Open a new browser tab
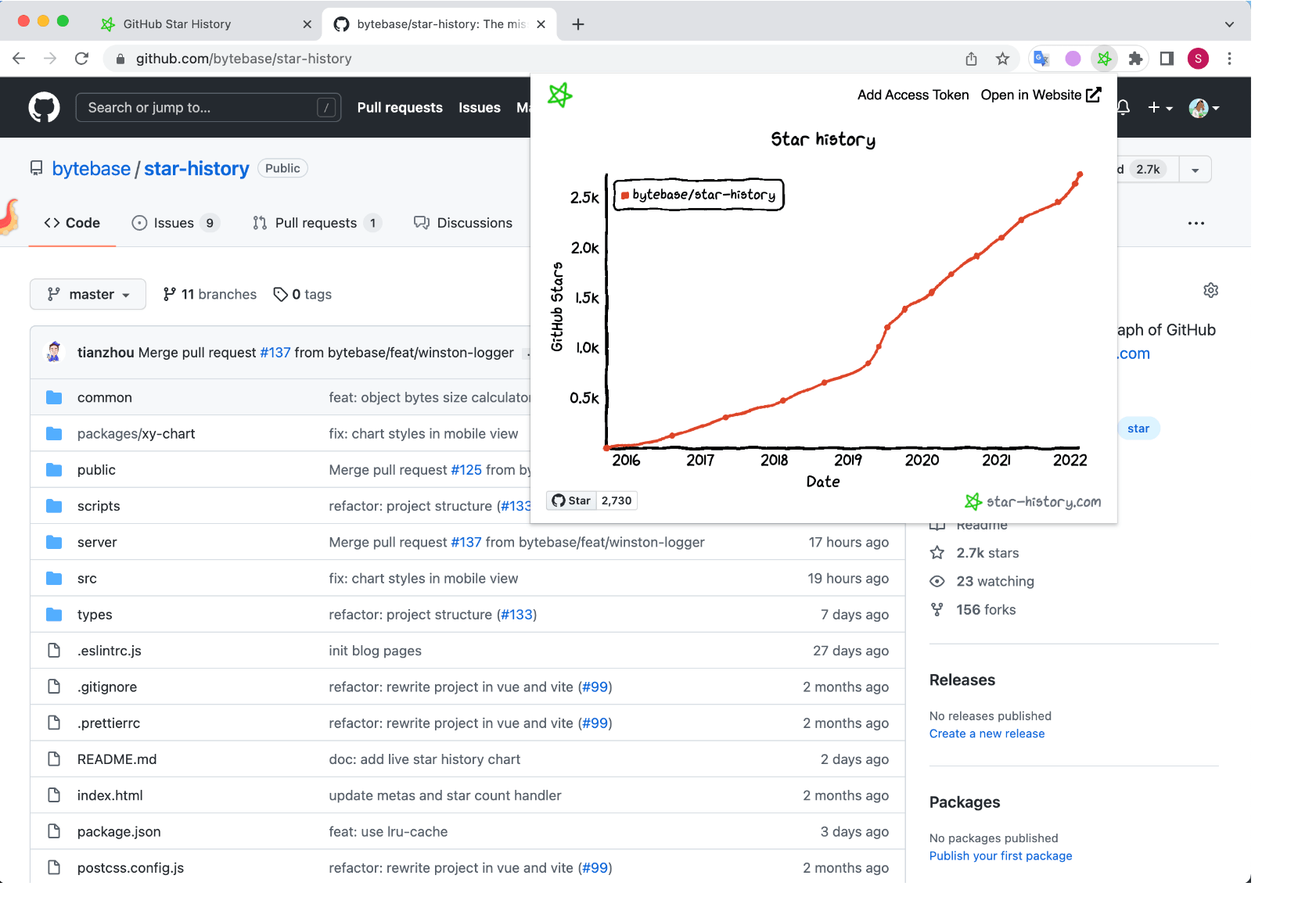Viewport: 1316px width, 904px height. (578, 24)
